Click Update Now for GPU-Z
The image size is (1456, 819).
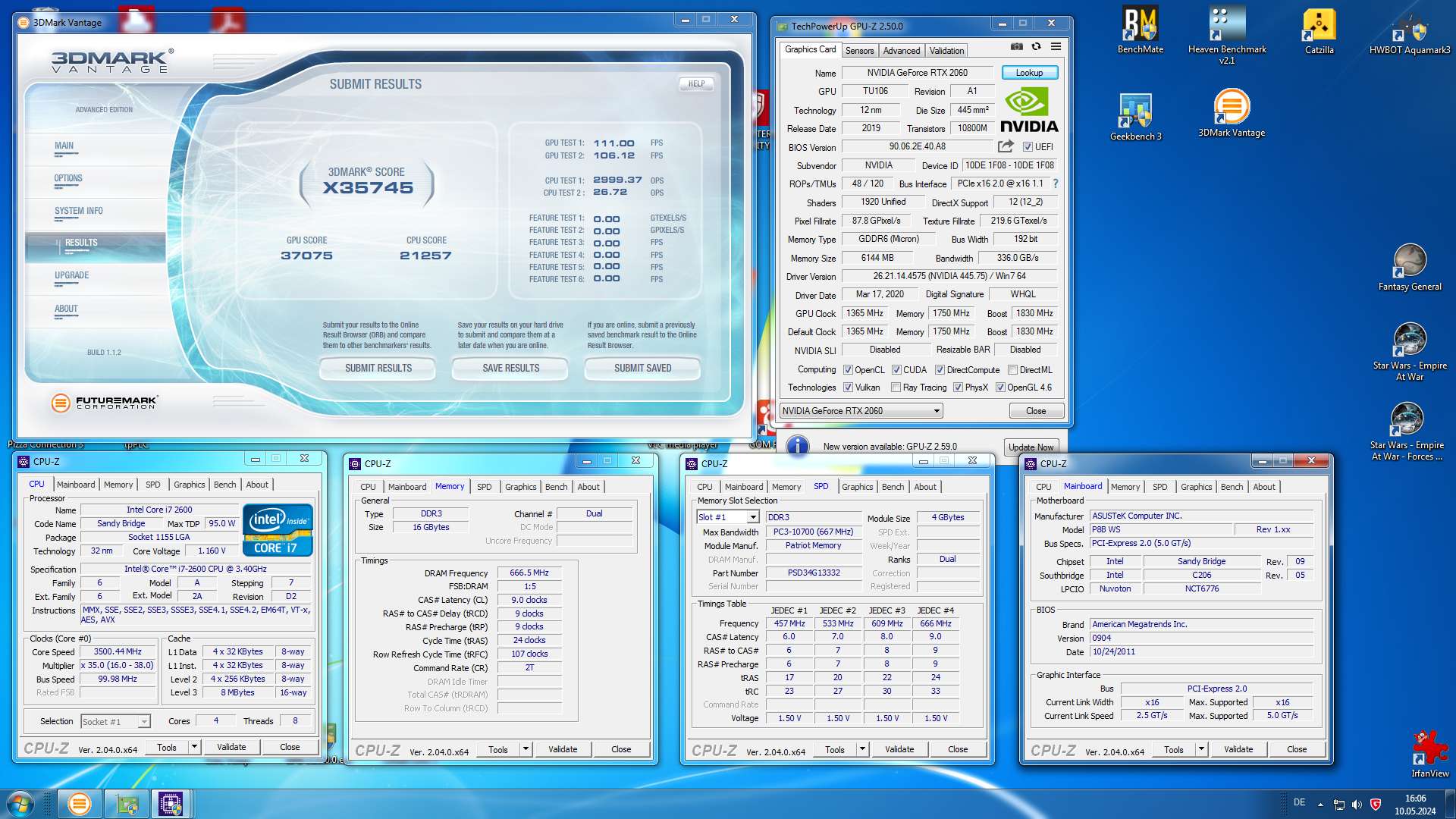coord(1031,447)
